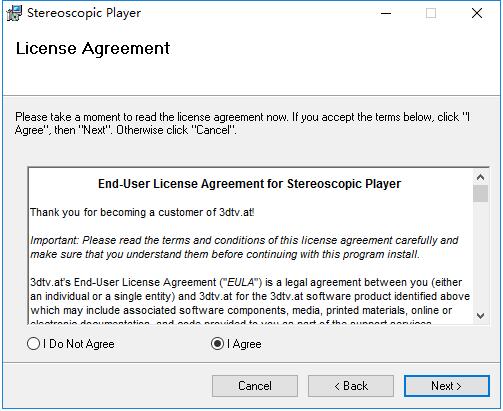Image resolution: width=503 pixels, height=411 pixels.
Task: Click the Stereoscopic Player installer icon
Action: (14, 13)
